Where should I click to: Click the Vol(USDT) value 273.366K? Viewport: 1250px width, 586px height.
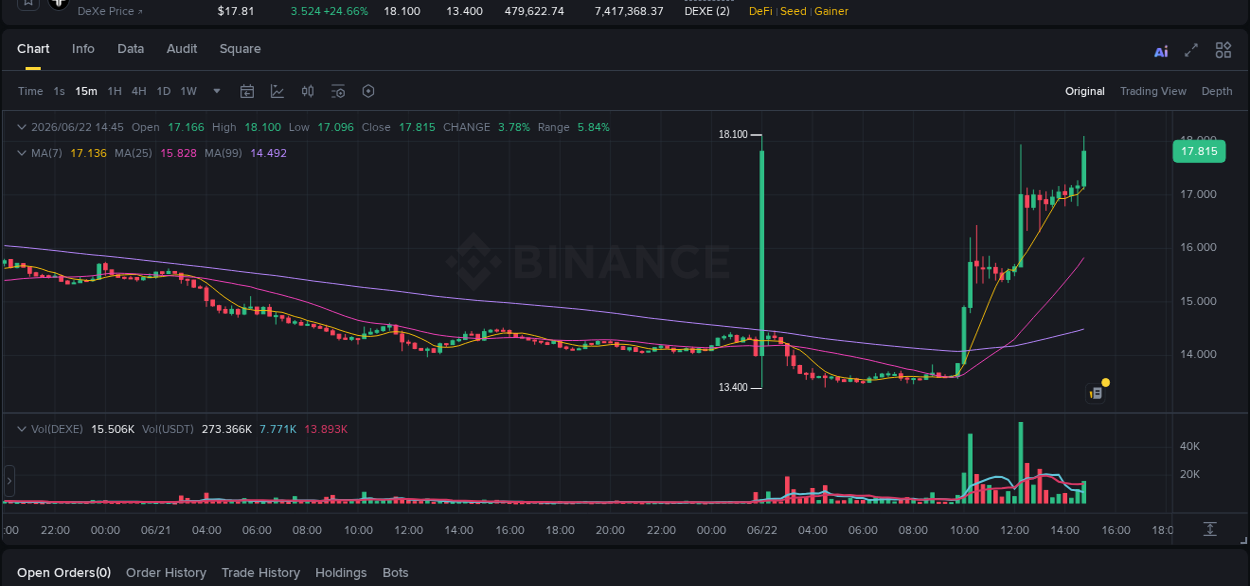tap(225, 429)
